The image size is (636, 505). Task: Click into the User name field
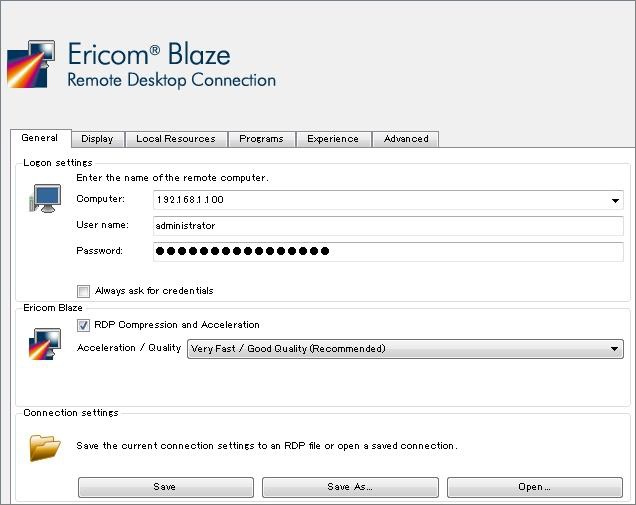[x=388, y=226]
